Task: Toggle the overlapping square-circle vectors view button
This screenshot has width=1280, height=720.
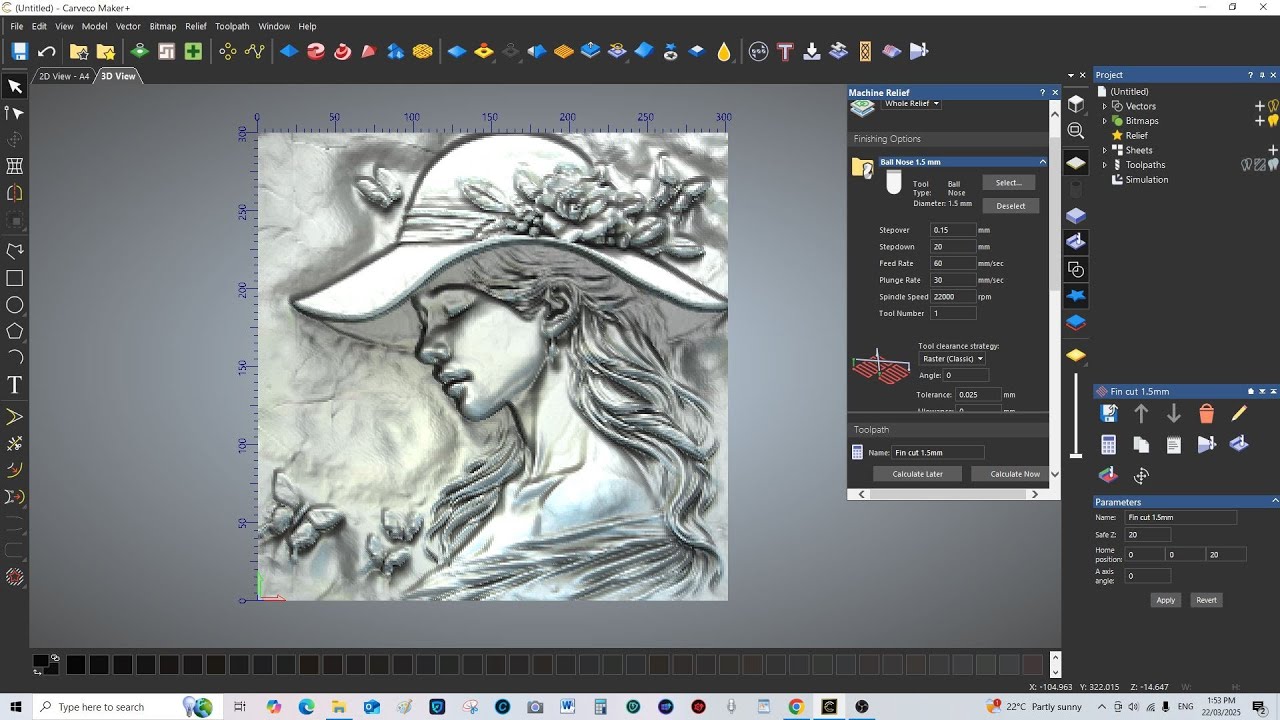Action: [1076, 270]
